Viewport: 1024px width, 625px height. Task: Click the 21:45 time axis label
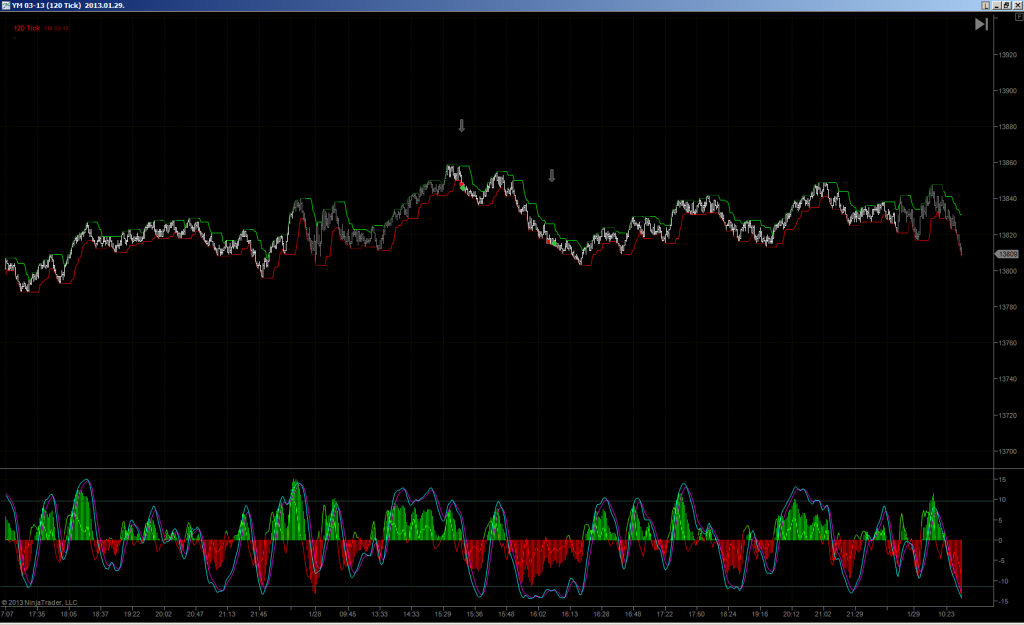[259, 614]
